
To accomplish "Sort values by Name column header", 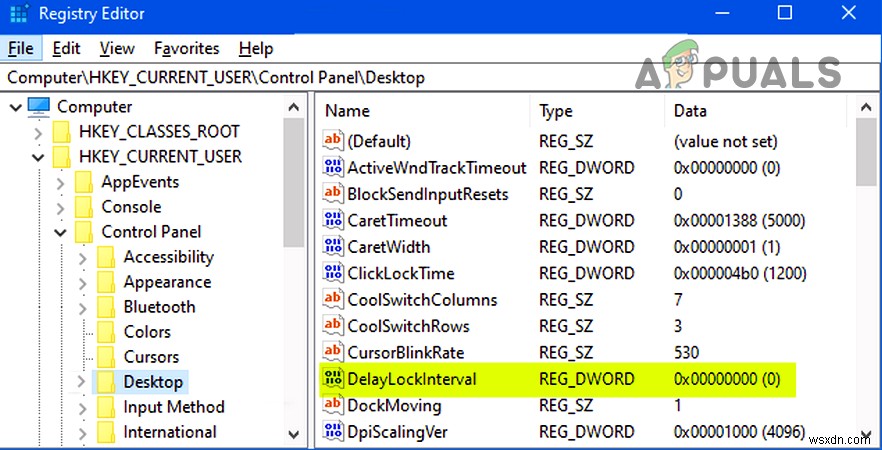I will point(348,111).
